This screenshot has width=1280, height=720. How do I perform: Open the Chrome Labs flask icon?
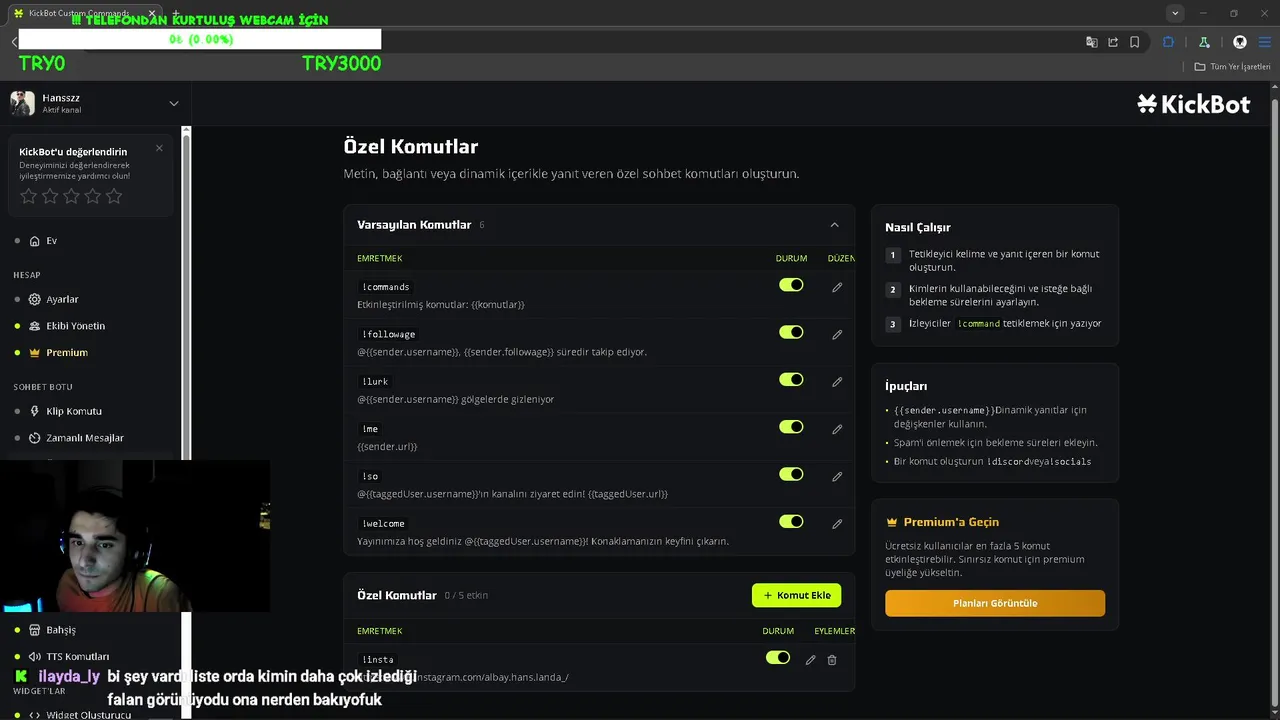pos(1204,42)
